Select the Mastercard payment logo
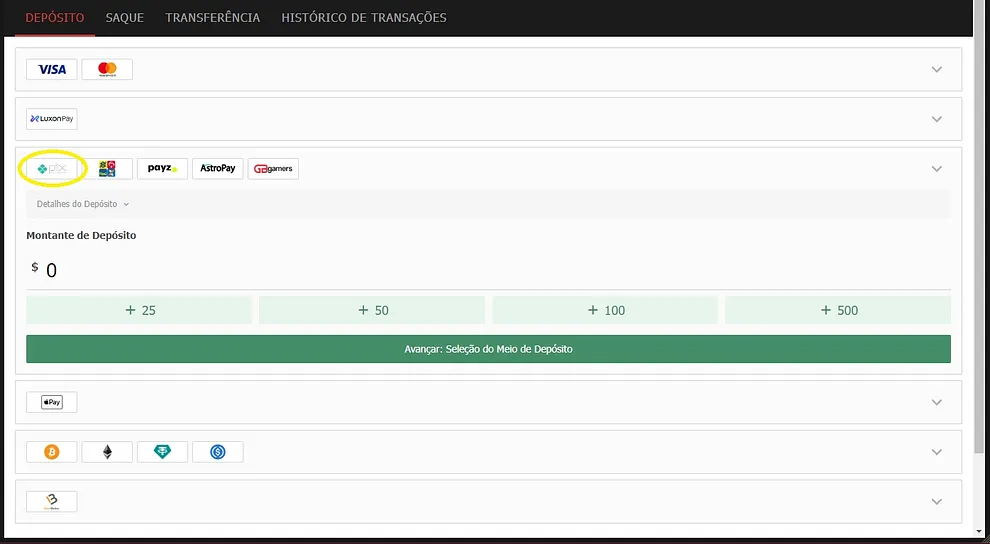 107,69
